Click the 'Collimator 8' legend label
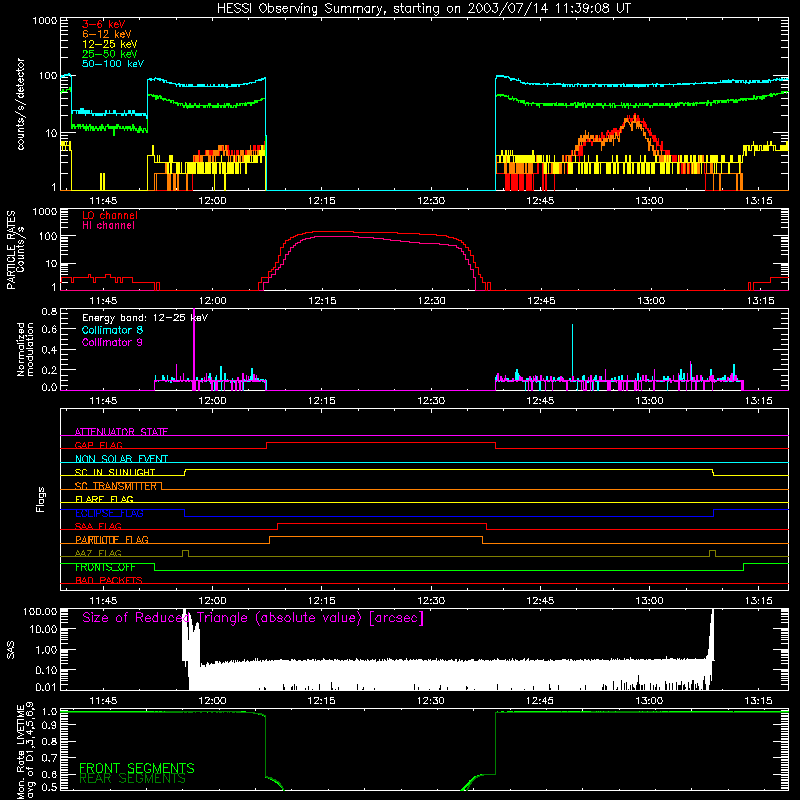This screenshot has height=800, width=800. 112,330
